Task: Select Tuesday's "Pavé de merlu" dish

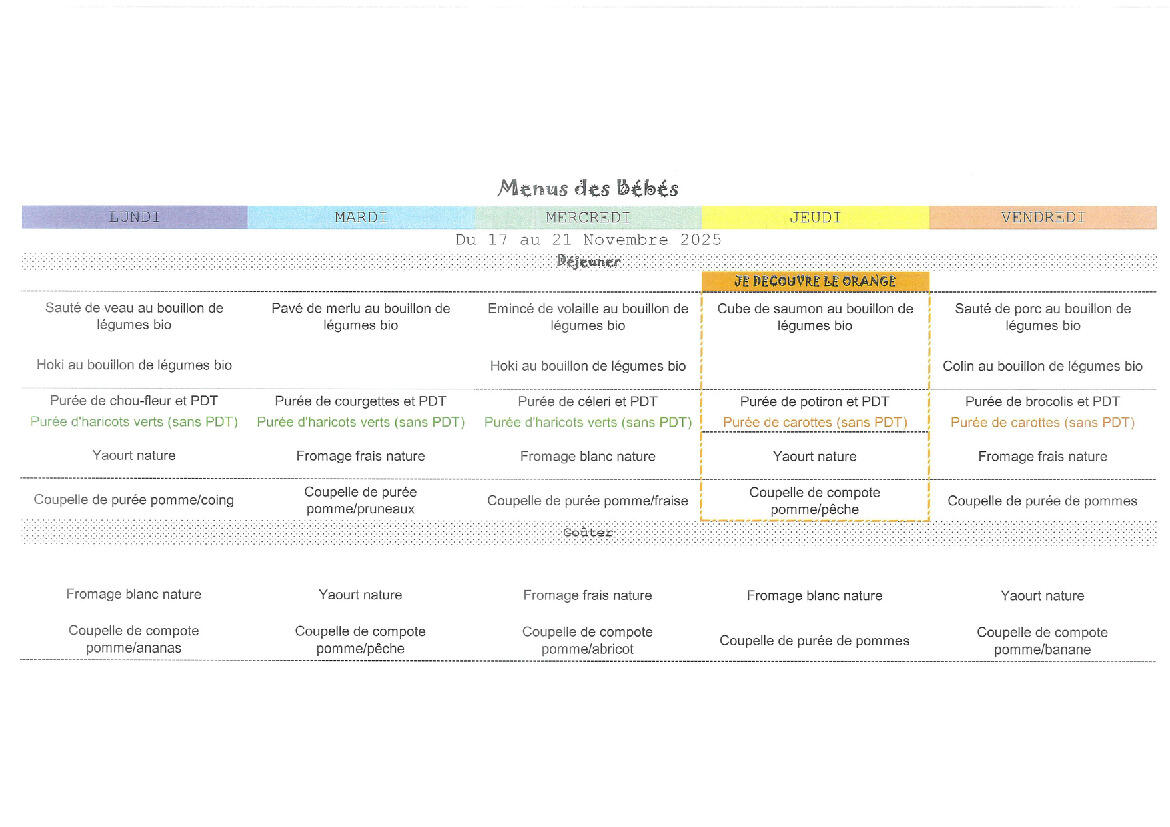Action: point(360,316)
